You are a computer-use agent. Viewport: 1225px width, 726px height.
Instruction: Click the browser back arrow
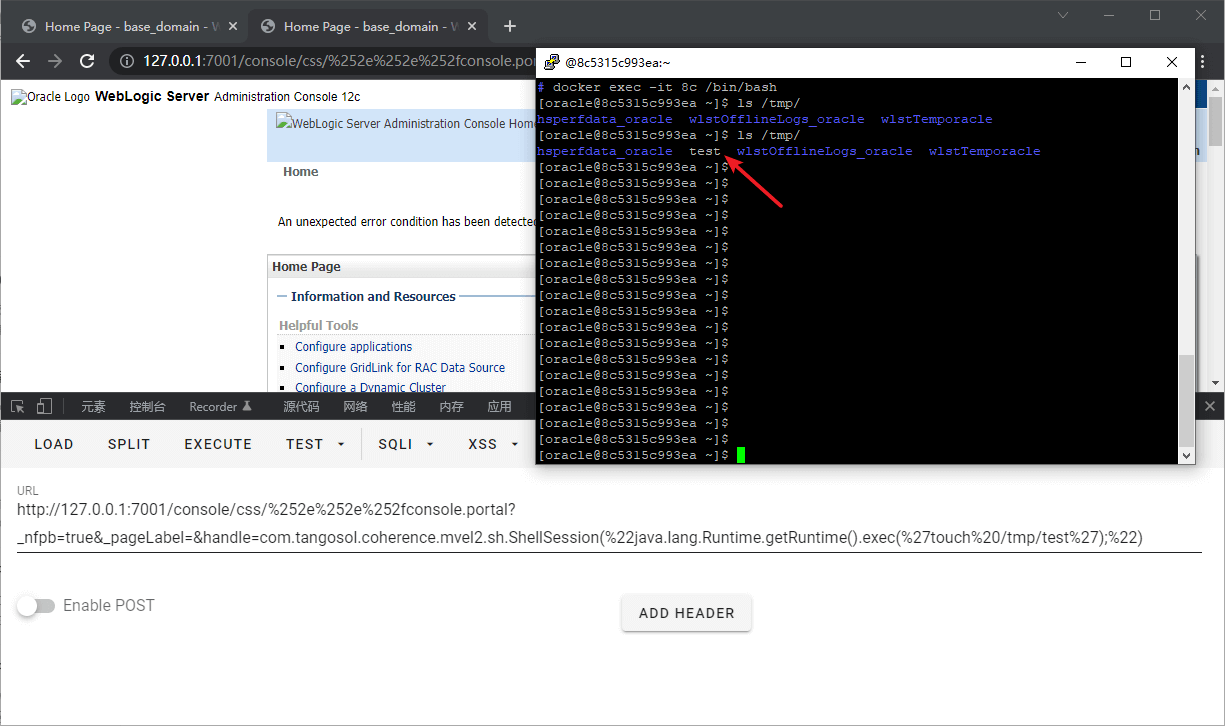click(23, 61)
